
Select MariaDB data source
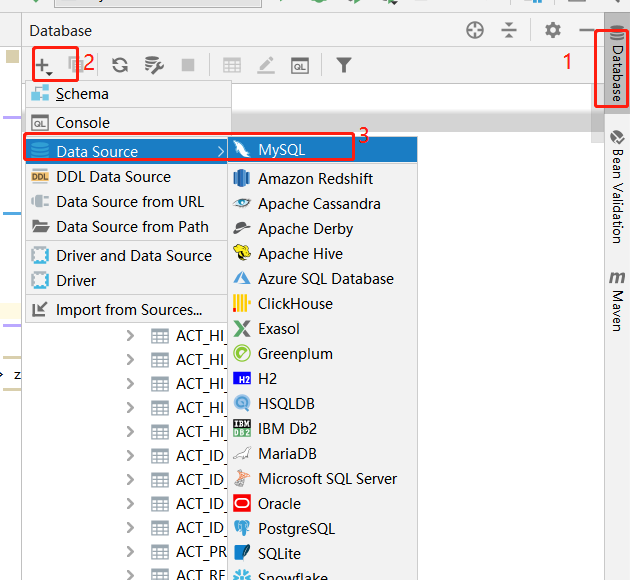coord(323,453)
